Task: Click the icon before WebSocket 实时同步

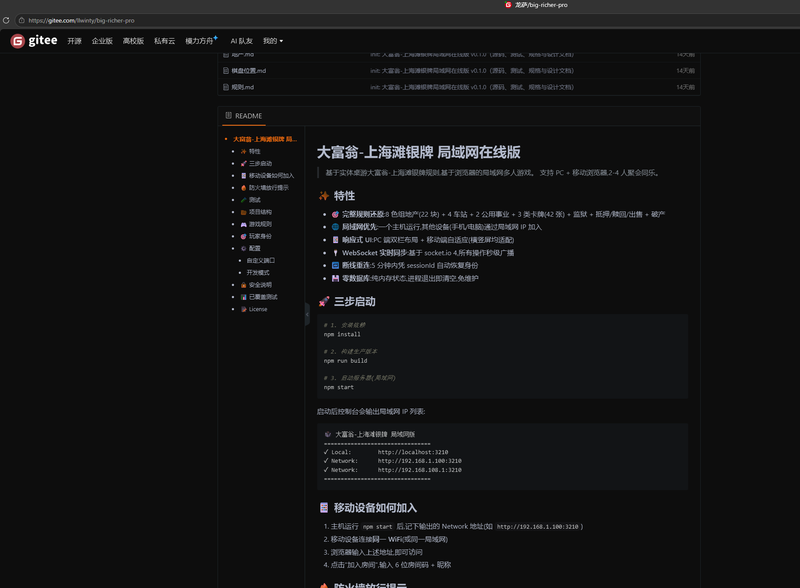Action: (x=335, y=253)
